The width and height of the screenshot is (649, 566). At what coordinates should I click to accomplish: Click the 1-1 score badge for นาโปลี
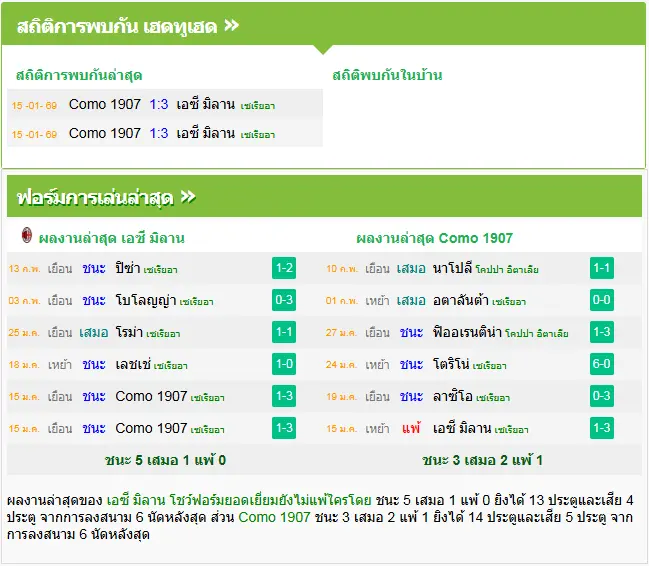point(602,268)
